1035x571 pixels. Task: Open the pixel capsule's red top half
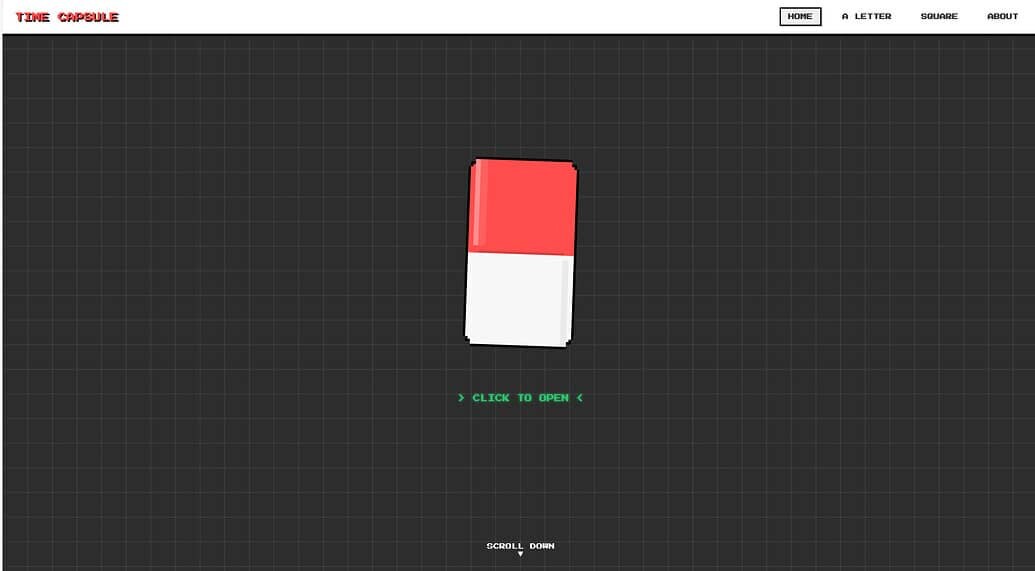[x=523, y=207]
